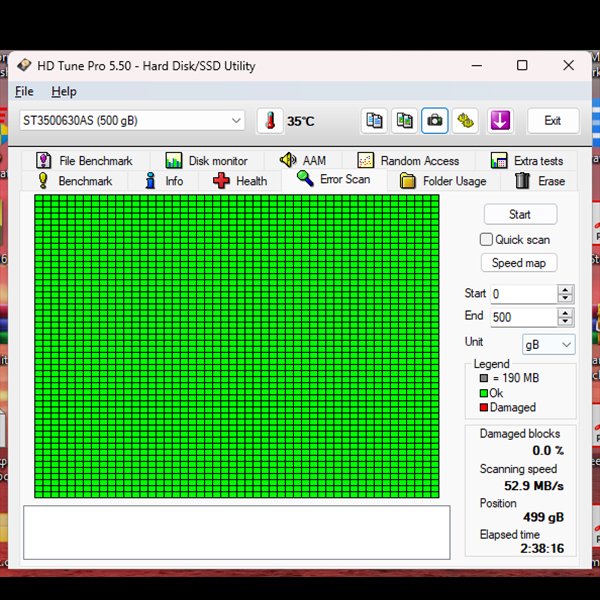Open the Help menu
Viewport: 600px width, 600px height.
pyautogui.click(x=64, y=91)
